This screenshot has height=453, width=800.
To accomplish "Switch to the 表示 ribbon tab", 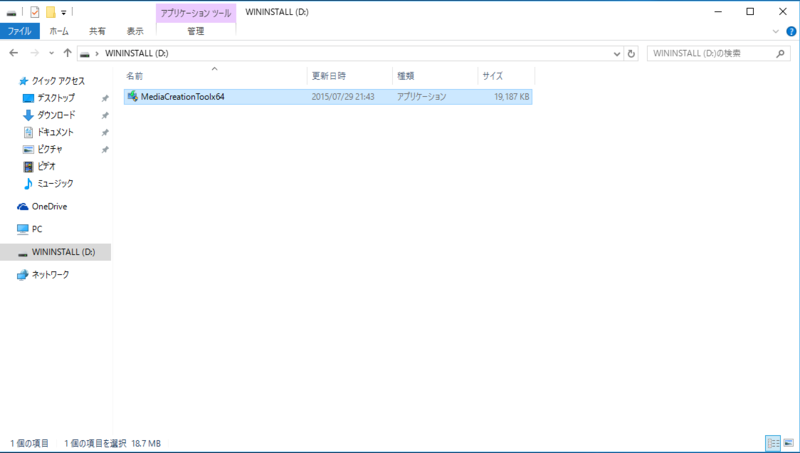I will pyautogui.click(x=135, y=31).
